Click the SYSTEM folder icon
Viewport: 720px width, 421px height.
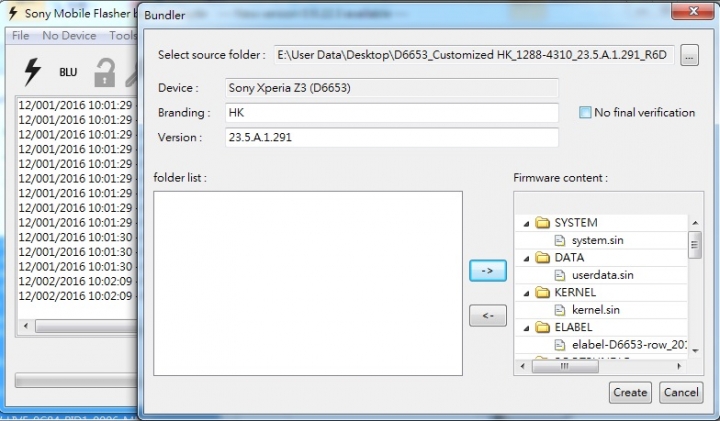point(543,223)
